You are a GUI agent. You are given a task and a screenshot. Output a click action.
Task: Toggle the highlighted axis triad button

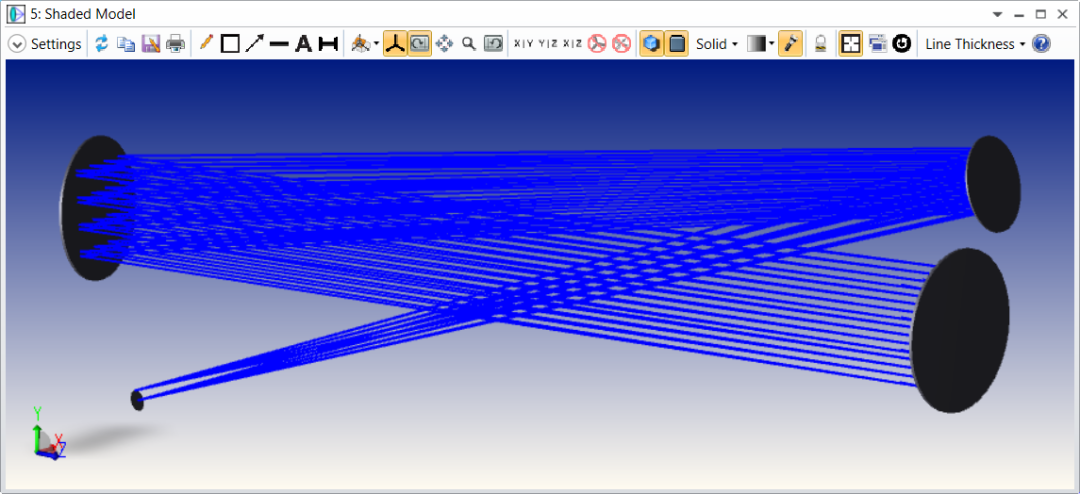(395, 44)
